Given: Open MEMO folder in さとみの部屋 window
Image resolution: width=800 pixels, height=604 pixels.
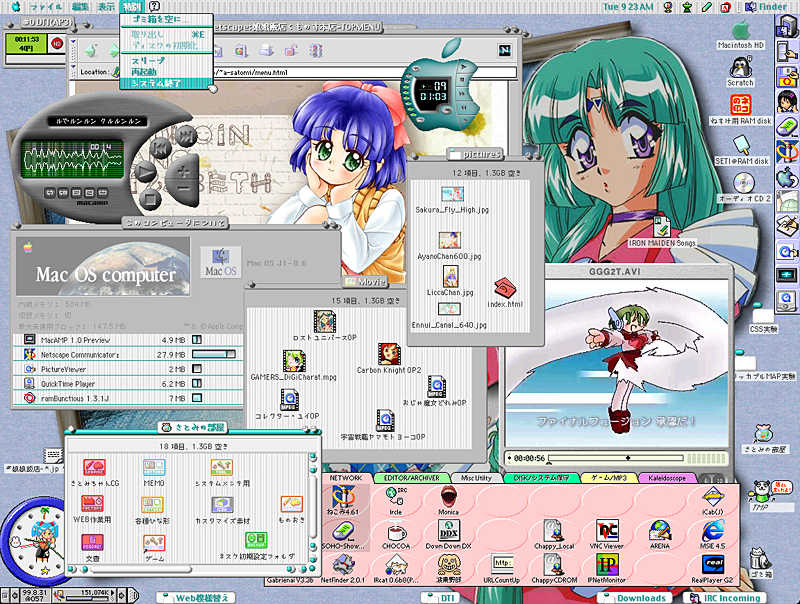Looking at the screenshot, I should (154, 468).
